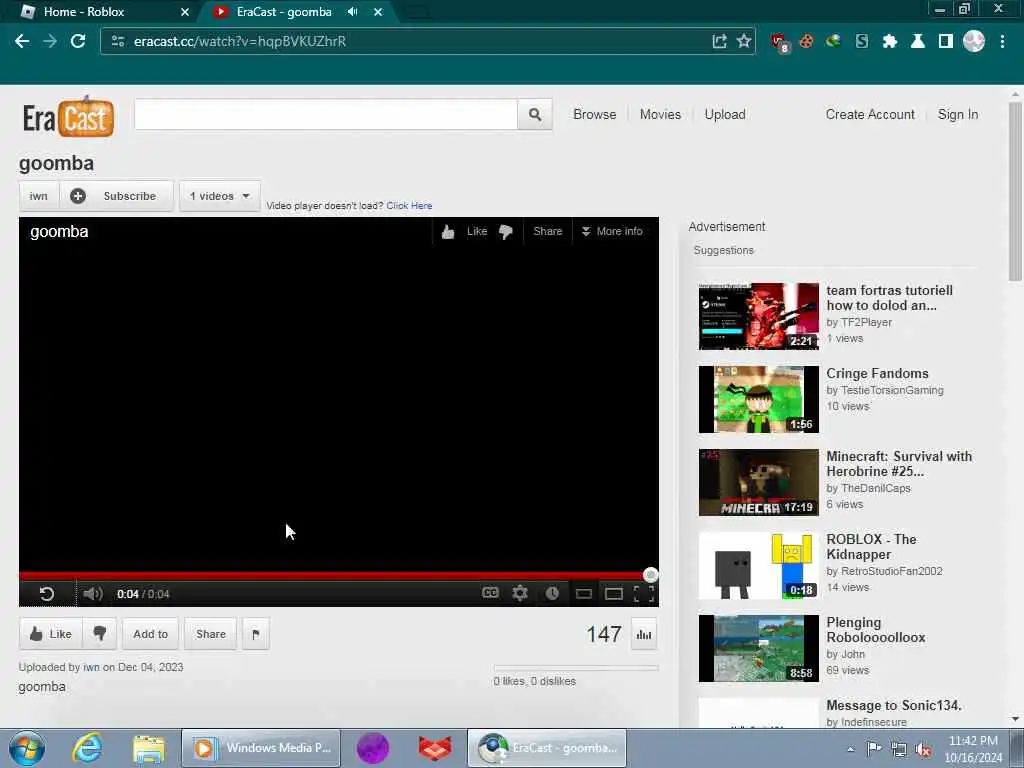
Task: Expand More info in the player overlay
Action: 612,231
